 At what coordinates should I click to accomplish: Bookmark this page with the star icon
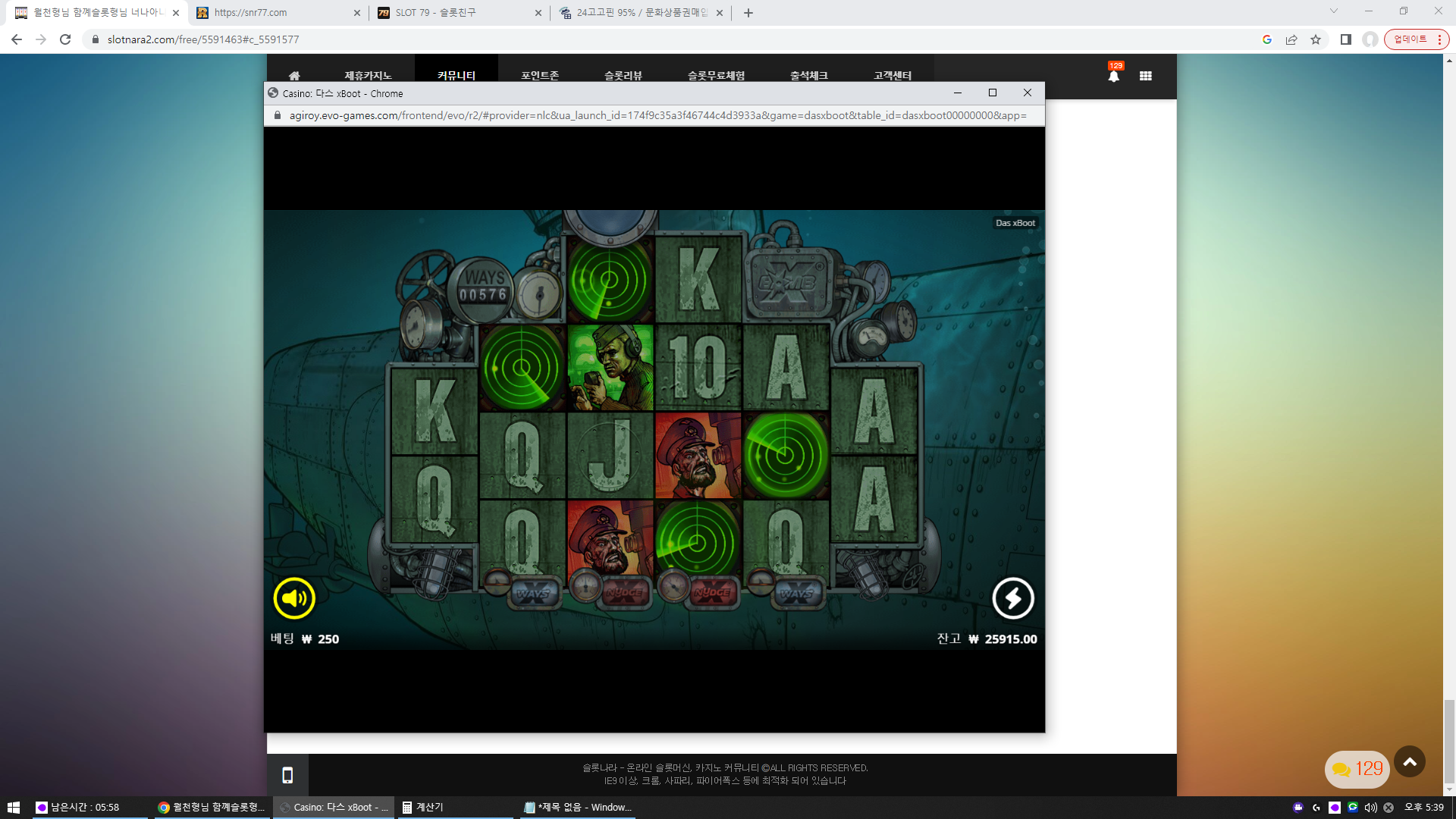1316,39
